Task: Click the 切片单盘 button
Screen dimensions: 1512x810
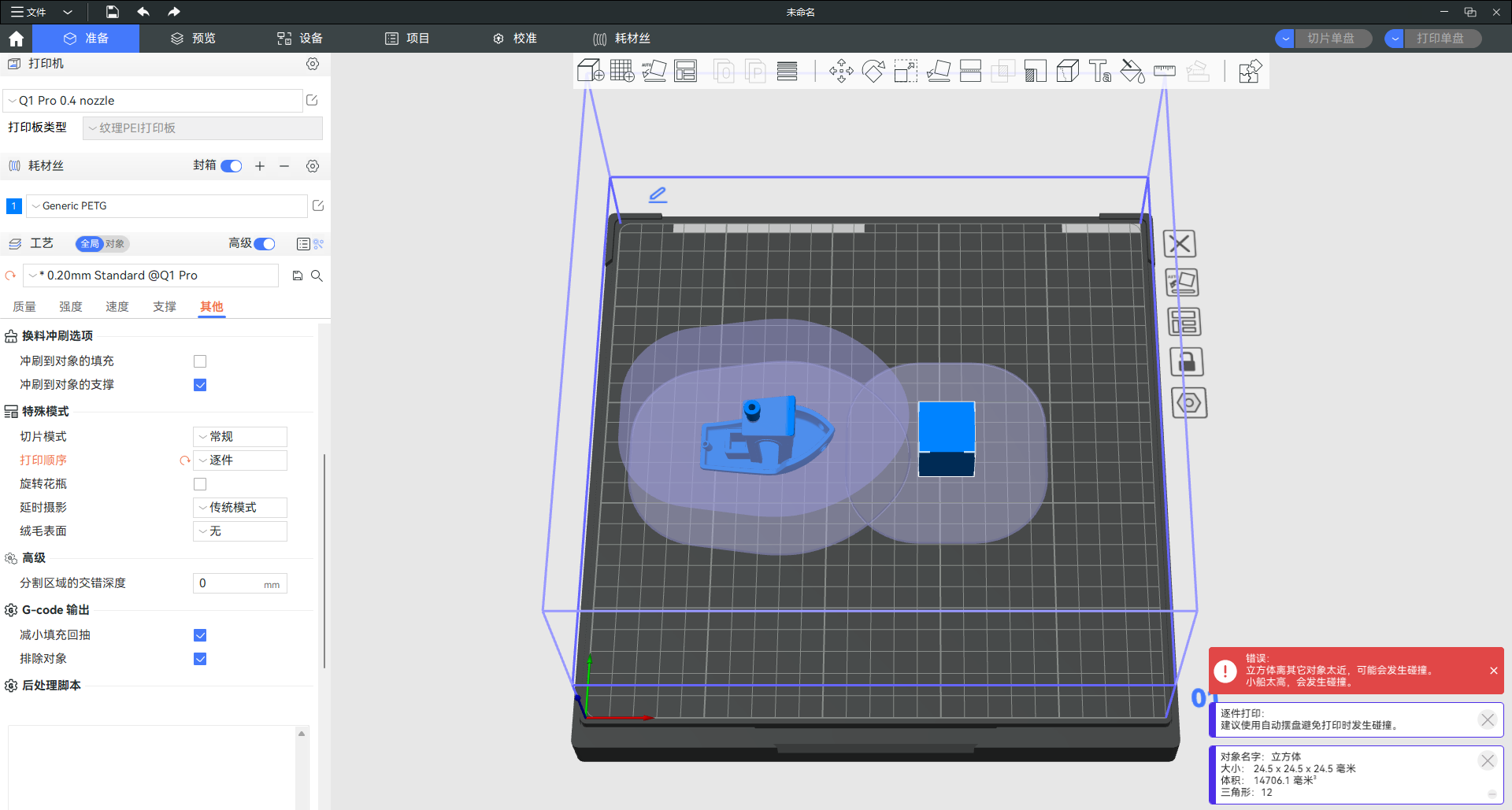Action: tap(1331, 39)
